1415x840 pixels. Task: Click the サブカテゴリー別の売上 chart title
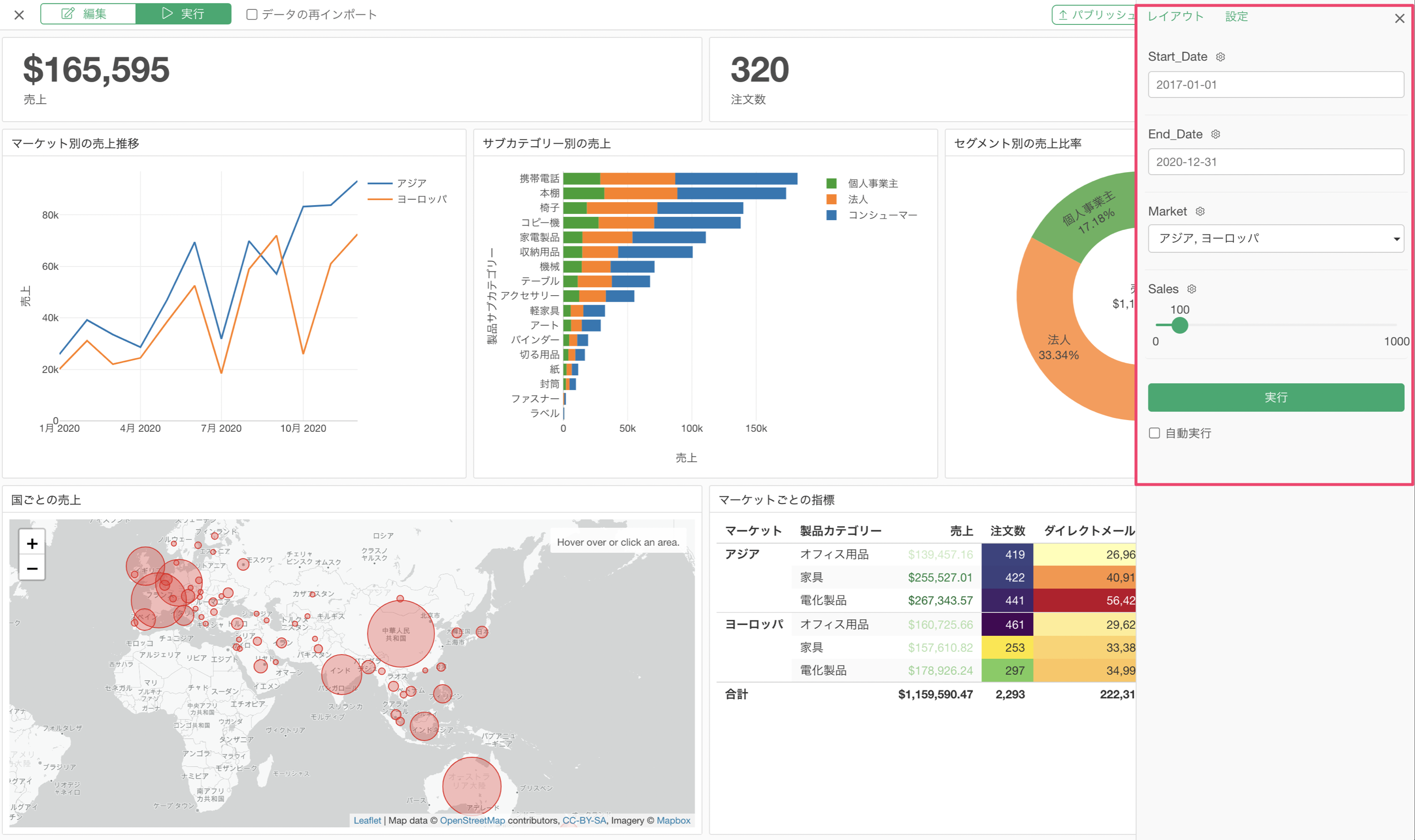[546, 143]
